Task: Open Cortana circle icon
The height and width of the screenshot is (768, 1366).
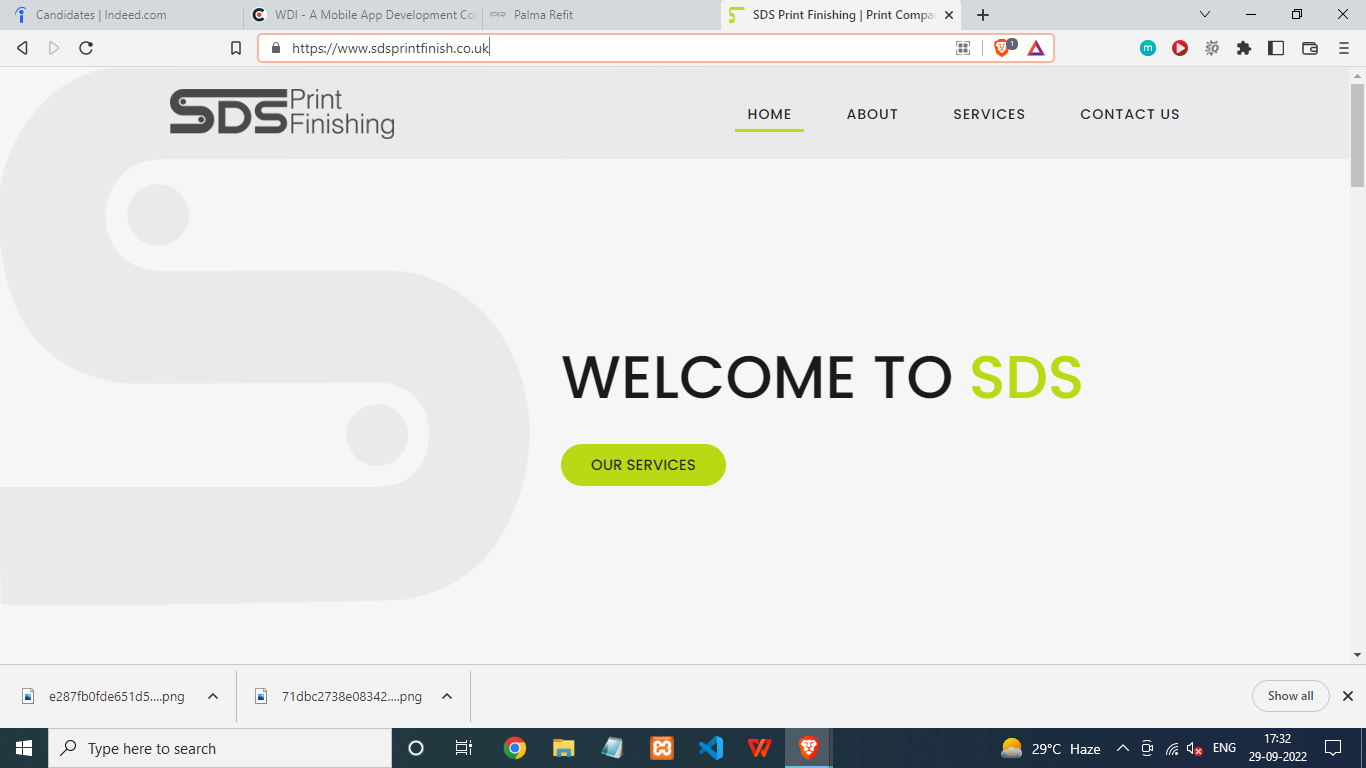Action: pos(416,748)
